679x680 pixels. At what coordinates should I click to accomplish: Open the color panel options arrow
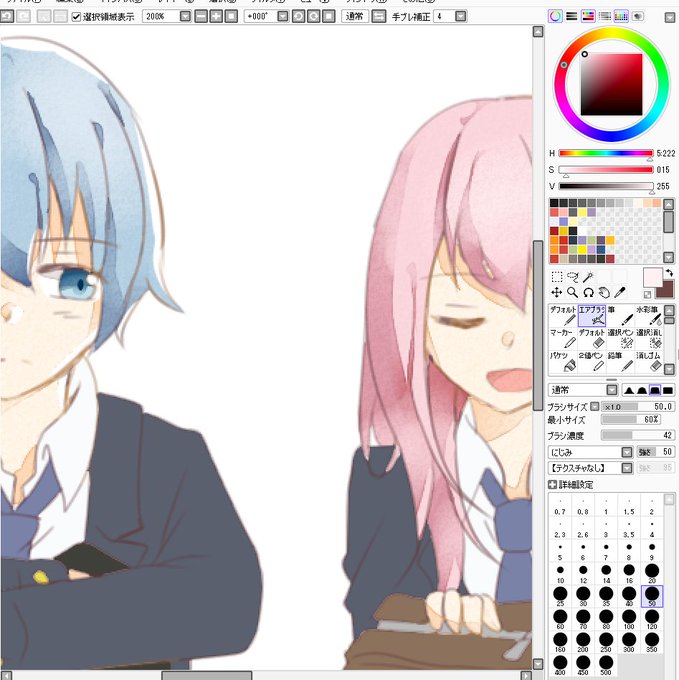coord(669,17)
